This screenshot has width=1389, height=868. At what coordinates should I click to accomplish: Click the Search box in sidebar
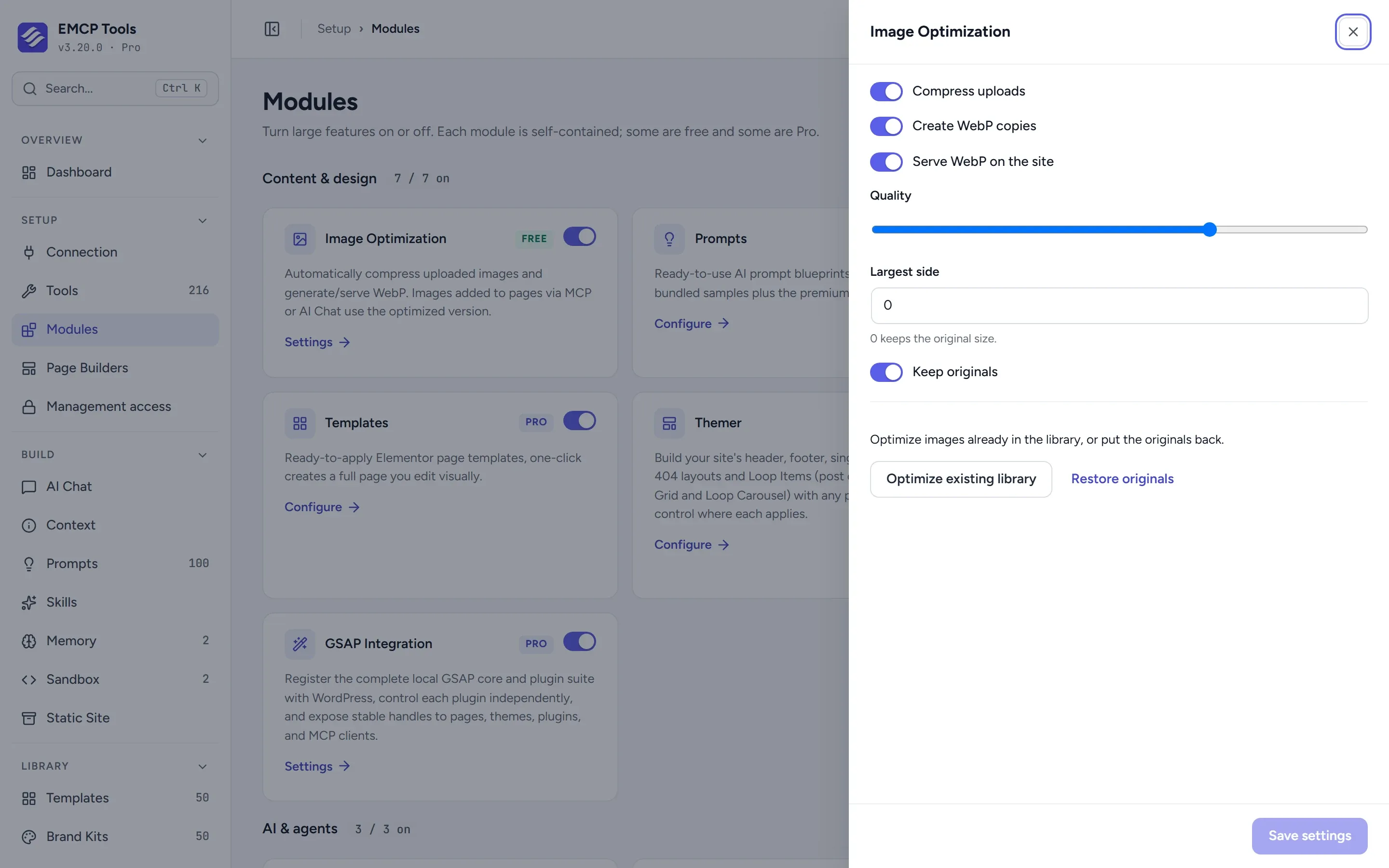click(115, 88)
